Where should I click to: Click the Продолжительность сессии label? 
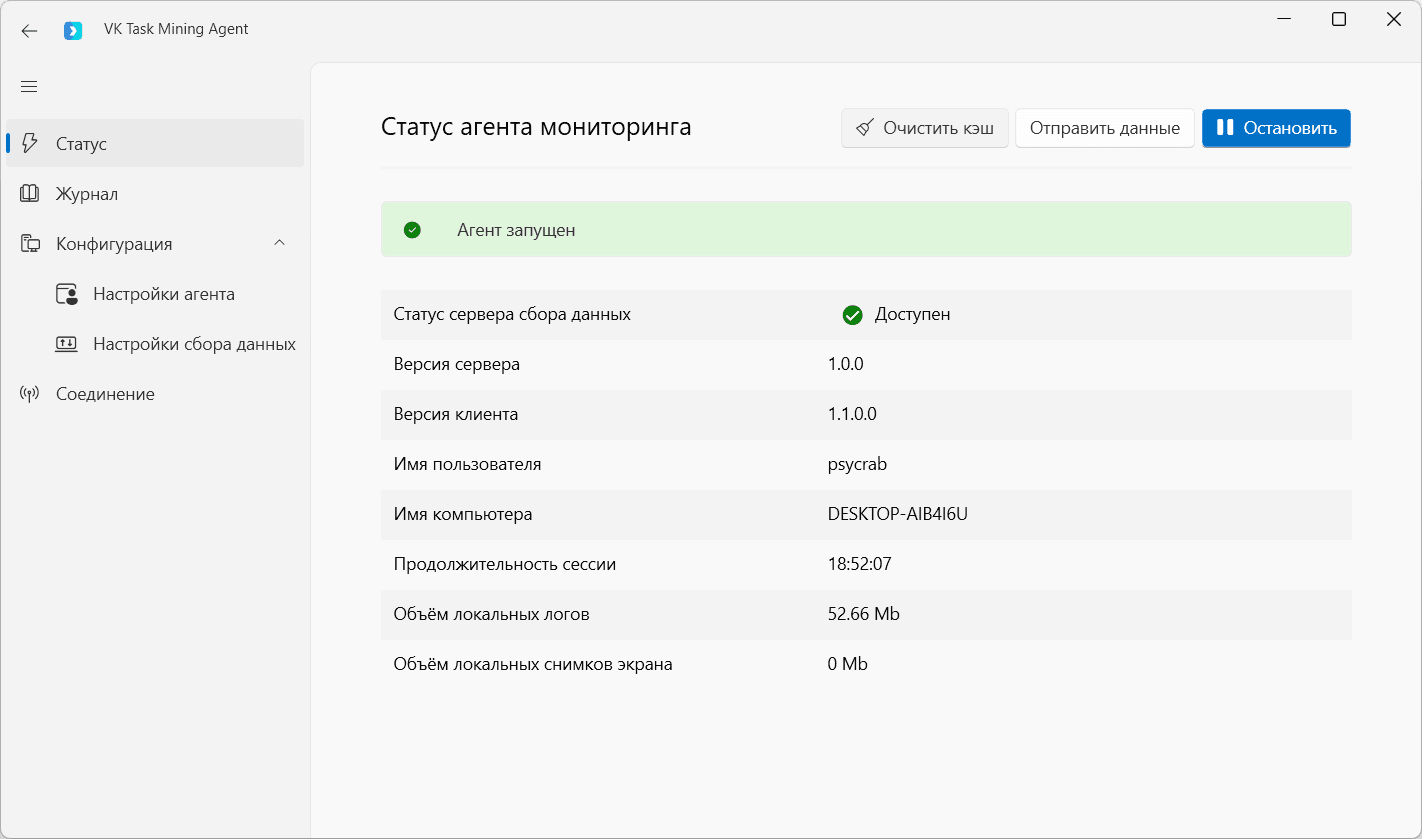pyautogui.click(x=505, y=564)
